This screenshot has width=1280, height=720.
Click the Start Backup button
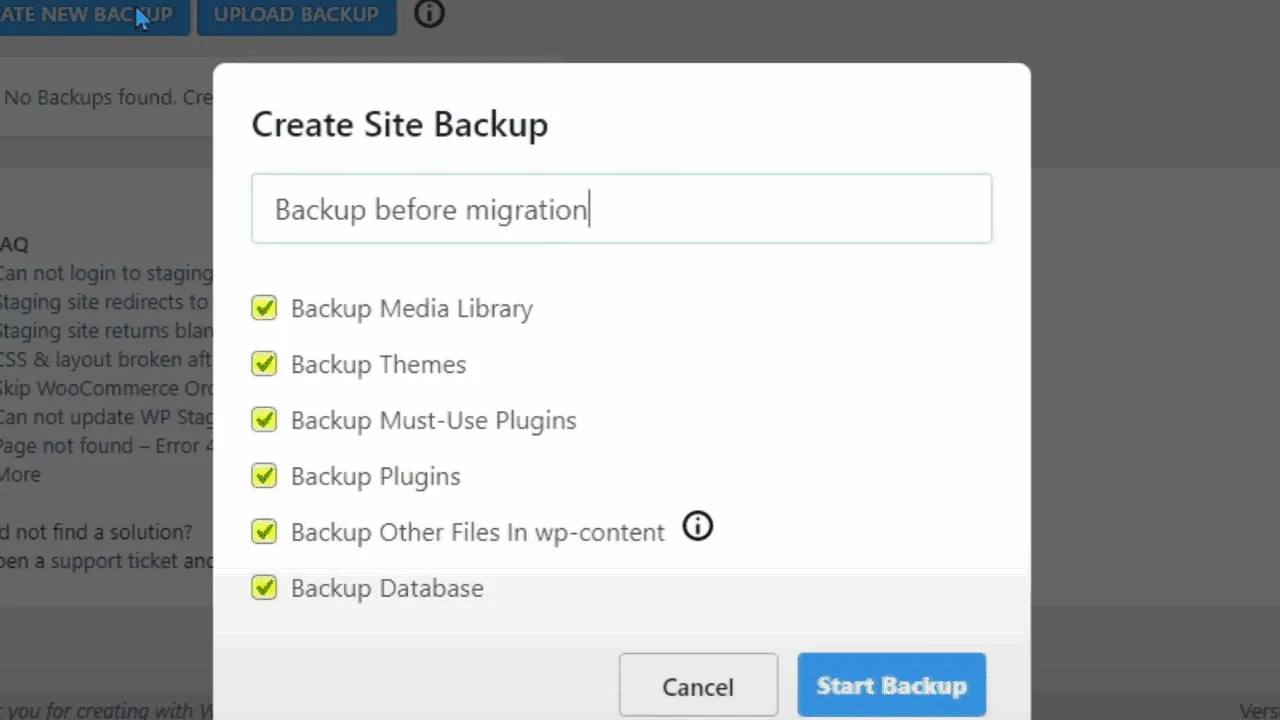(x=892, y=685)
